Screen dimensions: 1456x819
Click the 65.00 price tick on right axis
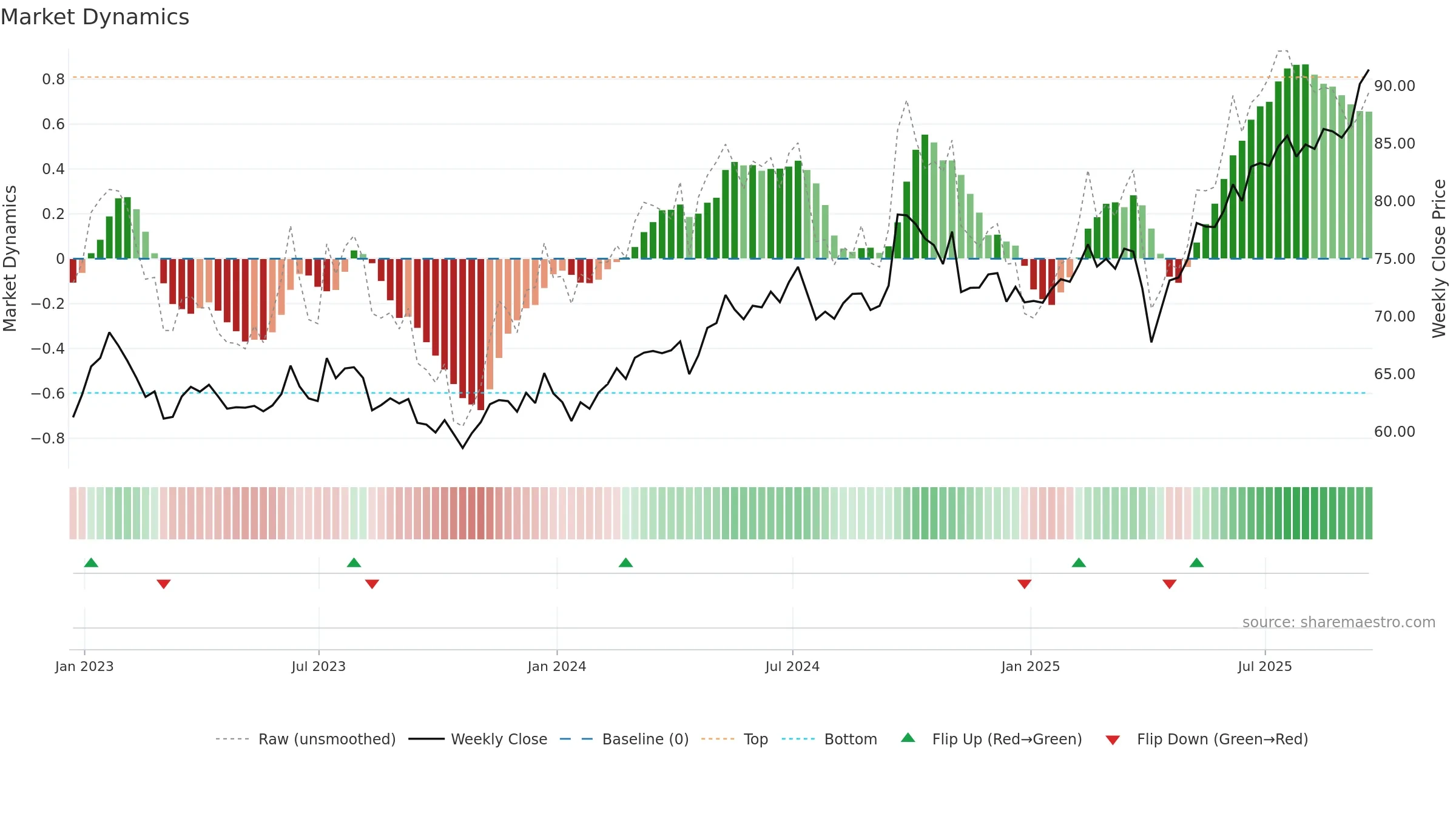click(1394, 374)
